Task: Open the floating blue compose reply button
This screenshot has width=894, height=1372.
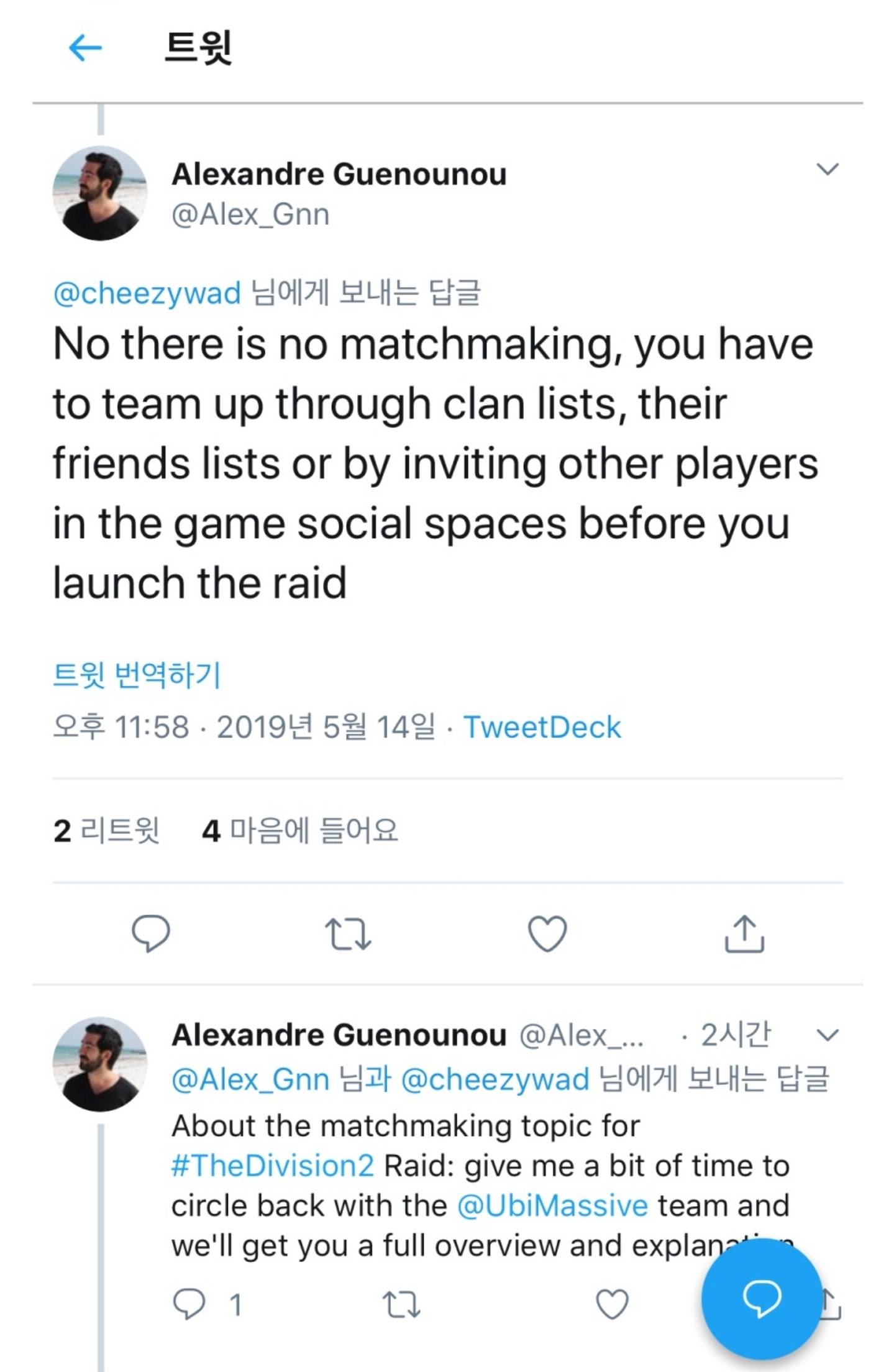Action: pyautogui.click(x=762, y=1297)
